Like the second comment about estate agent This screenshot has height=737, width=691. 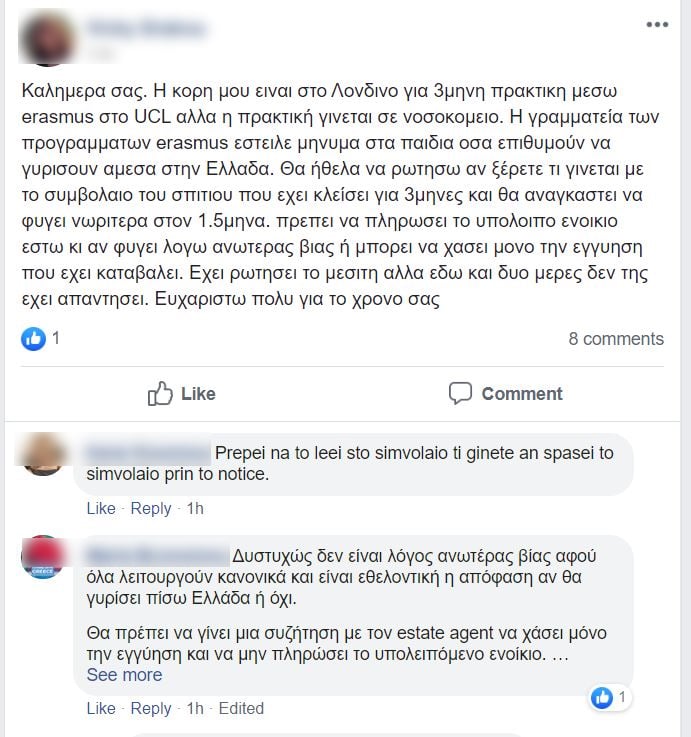point(101,708)
